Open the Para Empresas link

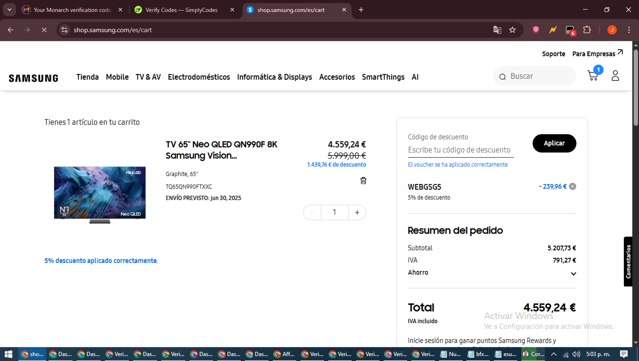[597, 53]
